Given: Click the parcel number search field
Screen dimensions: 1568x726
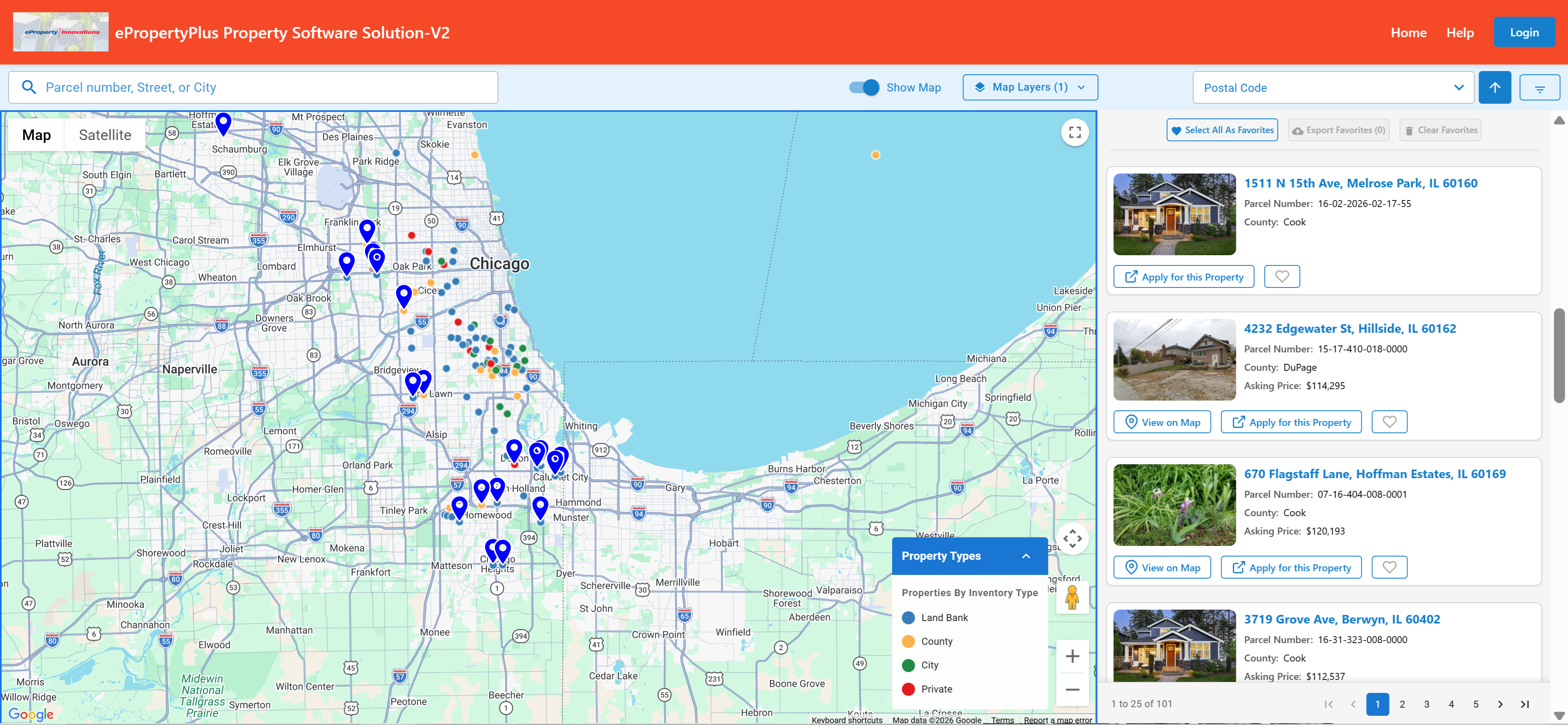Looking at the screenshot, I should 252,88.
